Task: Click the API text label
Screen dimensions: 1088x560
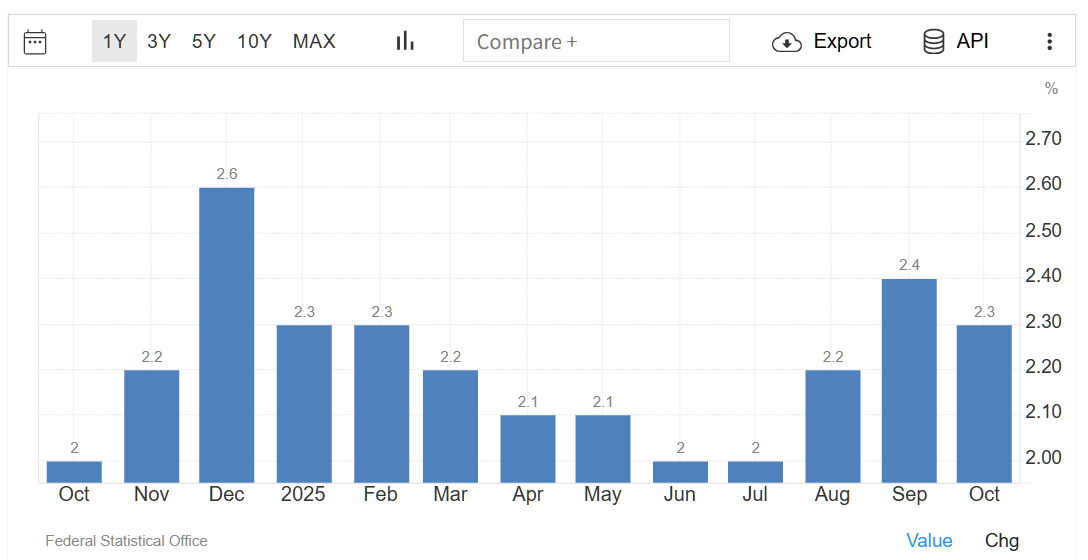Action: [972, 41]
